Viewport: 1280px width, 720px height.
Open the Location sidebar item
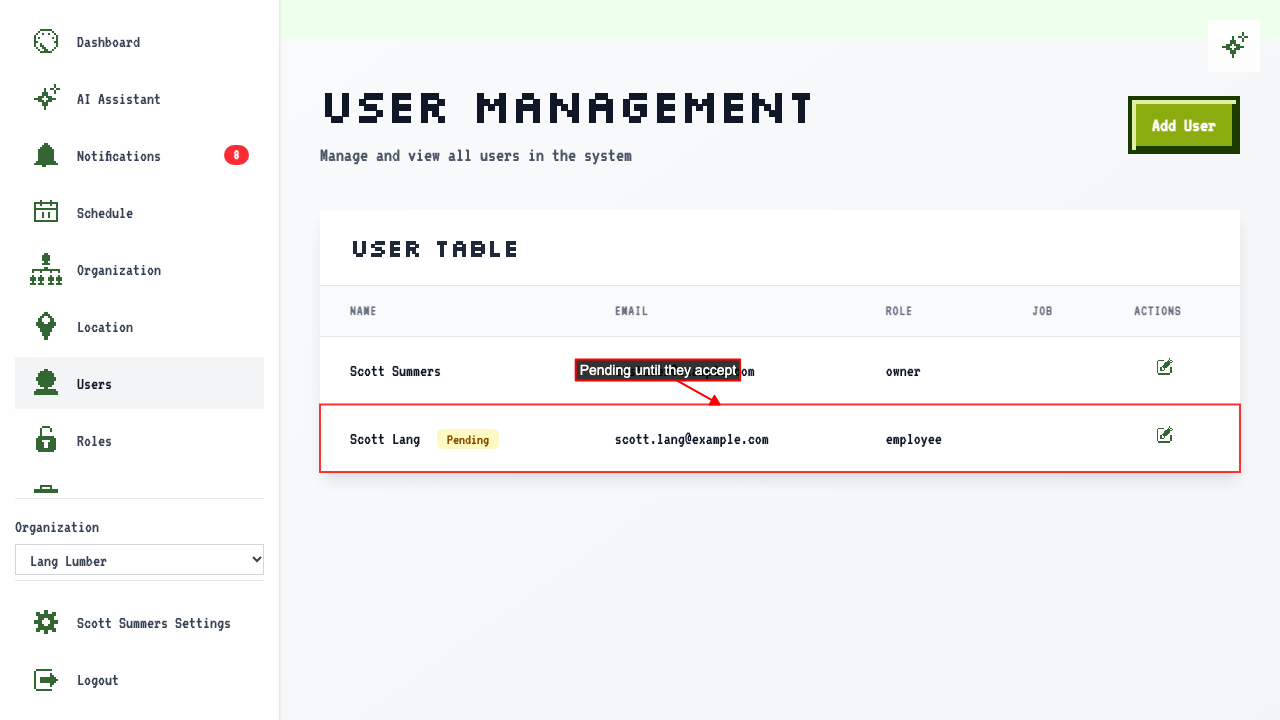coord(139,327)
